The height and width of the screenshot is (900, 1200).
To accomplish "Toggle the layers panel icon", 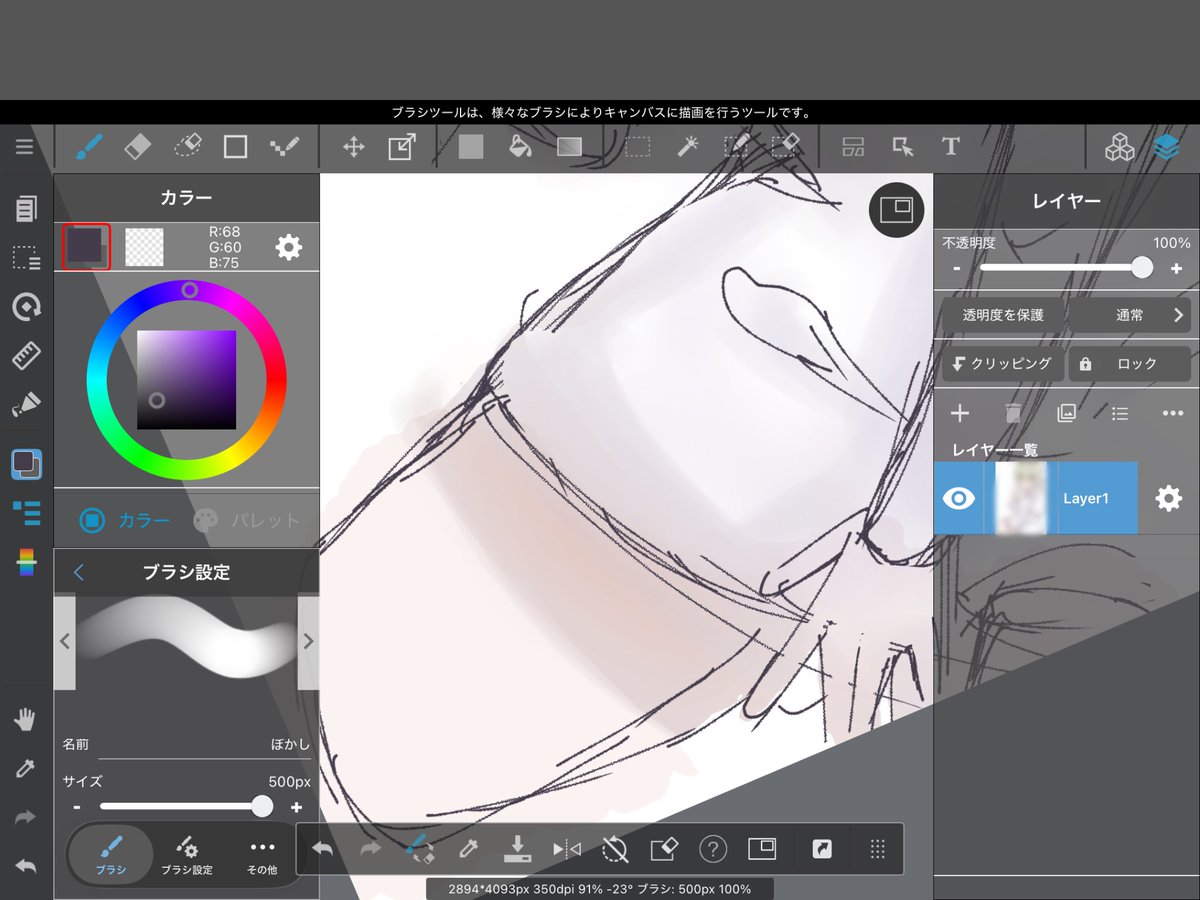I will (1166, 147).
